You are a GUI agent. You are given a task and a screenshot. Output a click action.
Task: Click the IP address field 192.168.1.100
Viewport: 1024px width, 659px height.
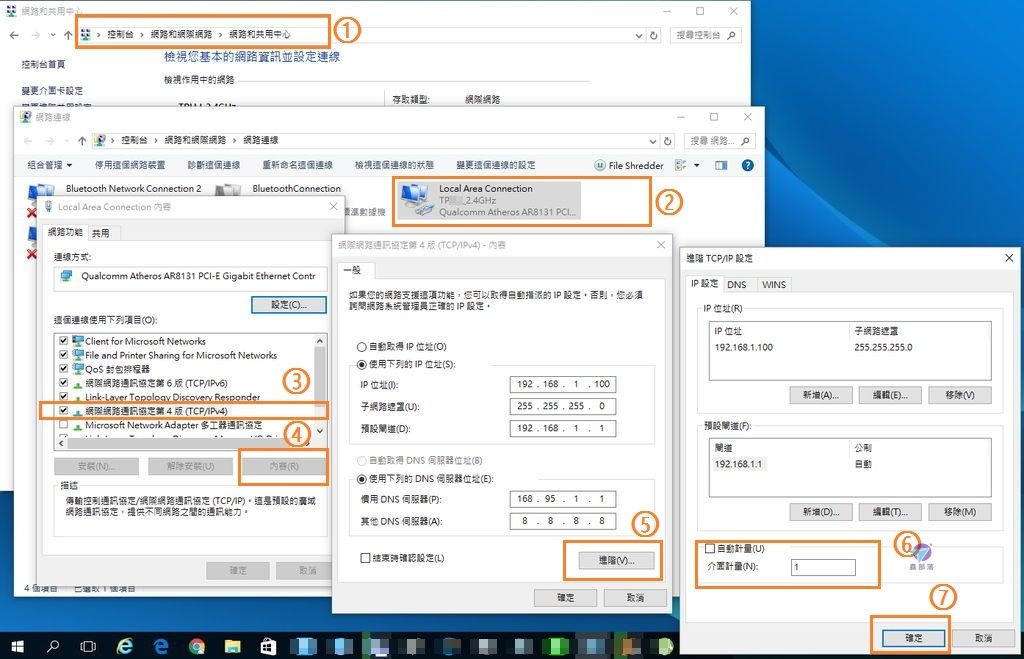click(562, 384)
